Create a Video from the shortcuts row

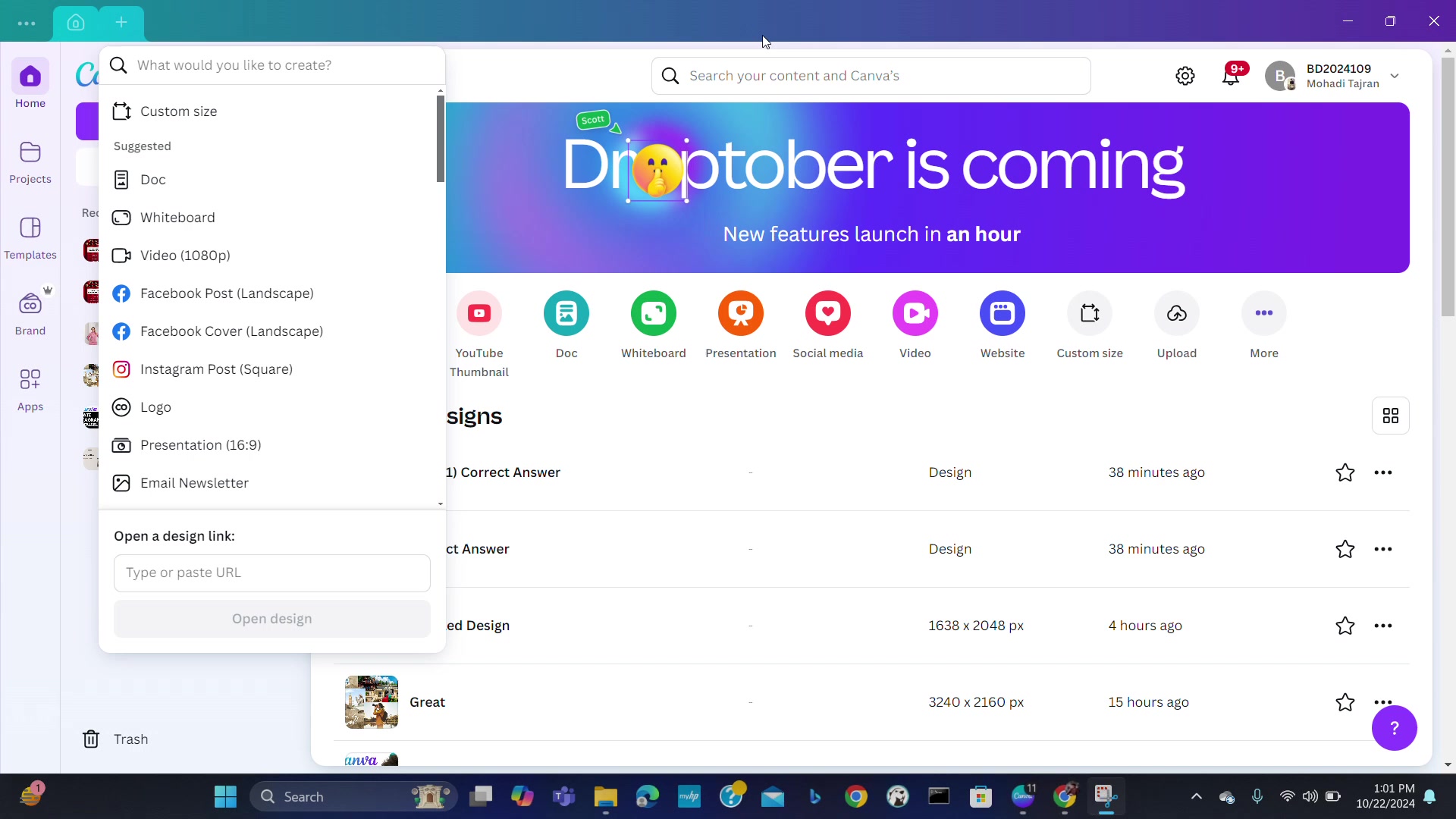pyautogui.click(x=915, y=325)
